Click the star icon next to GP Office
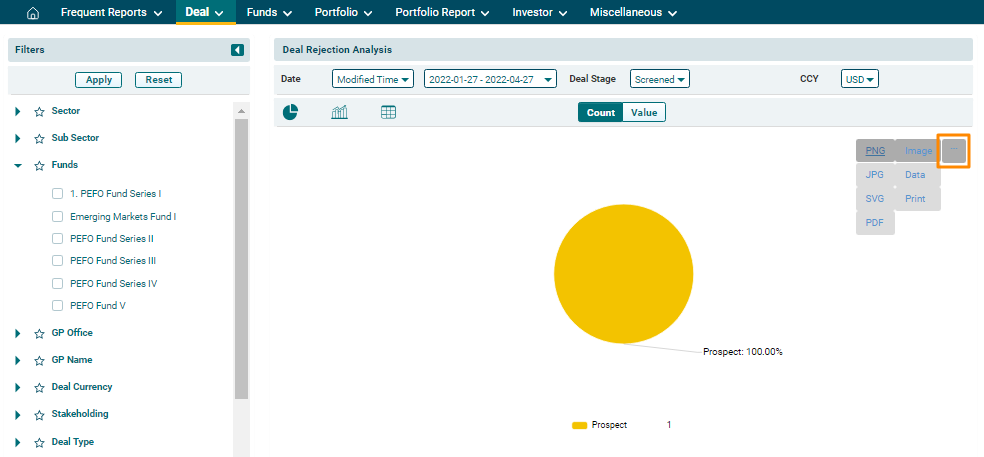This screenshot has height=457, width=984. point(39,334)
